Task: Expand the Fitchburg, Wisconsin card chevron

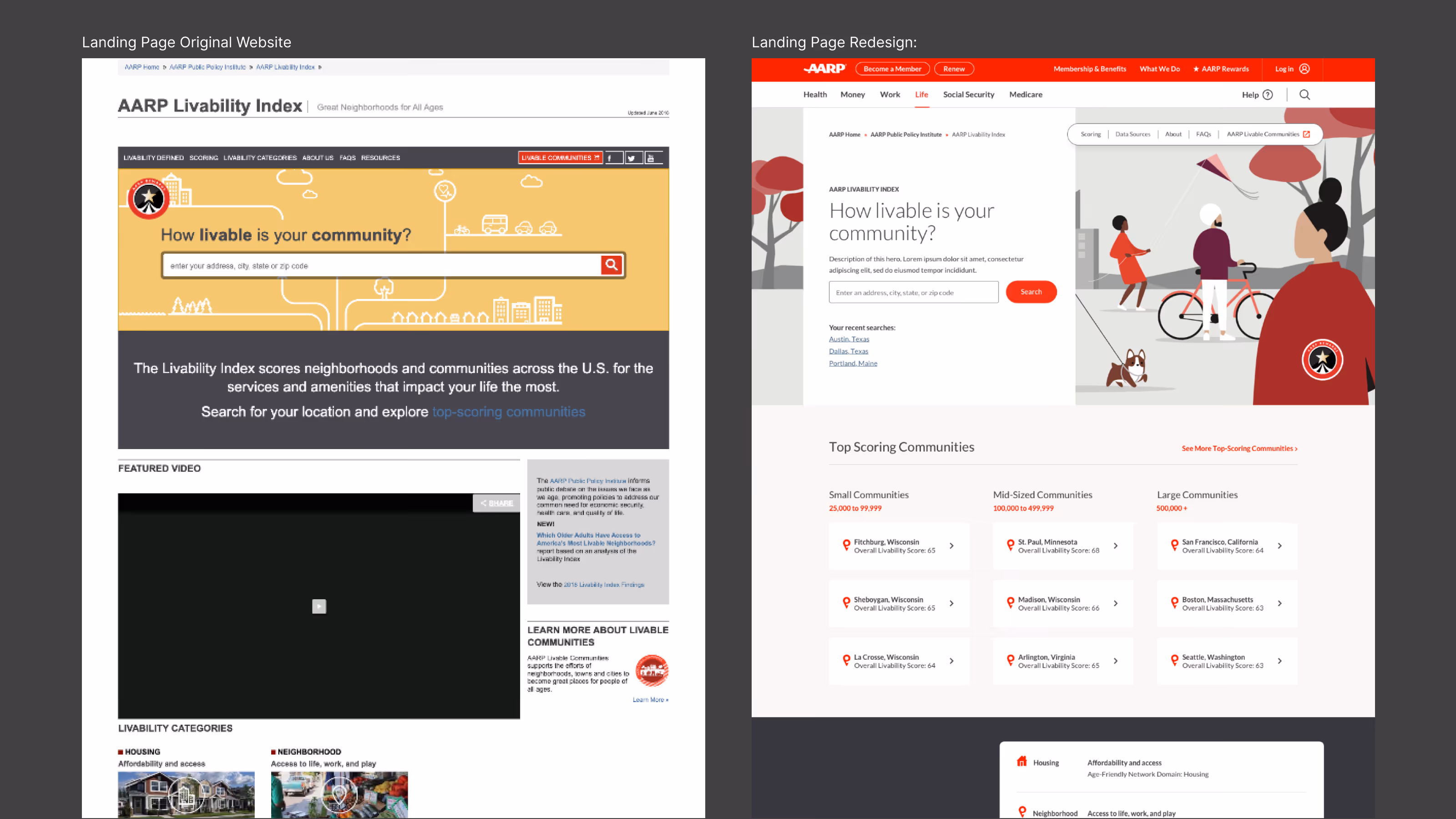Action: coord(952,546)
